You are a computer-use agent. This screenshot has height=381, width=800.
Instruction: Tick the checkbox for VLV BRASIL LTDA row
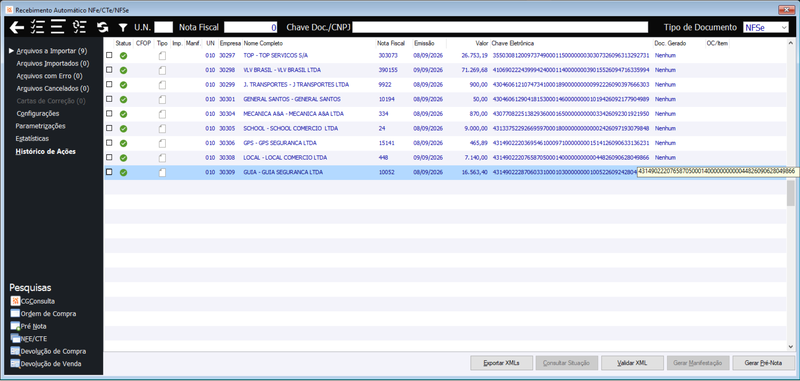[109, 69]
